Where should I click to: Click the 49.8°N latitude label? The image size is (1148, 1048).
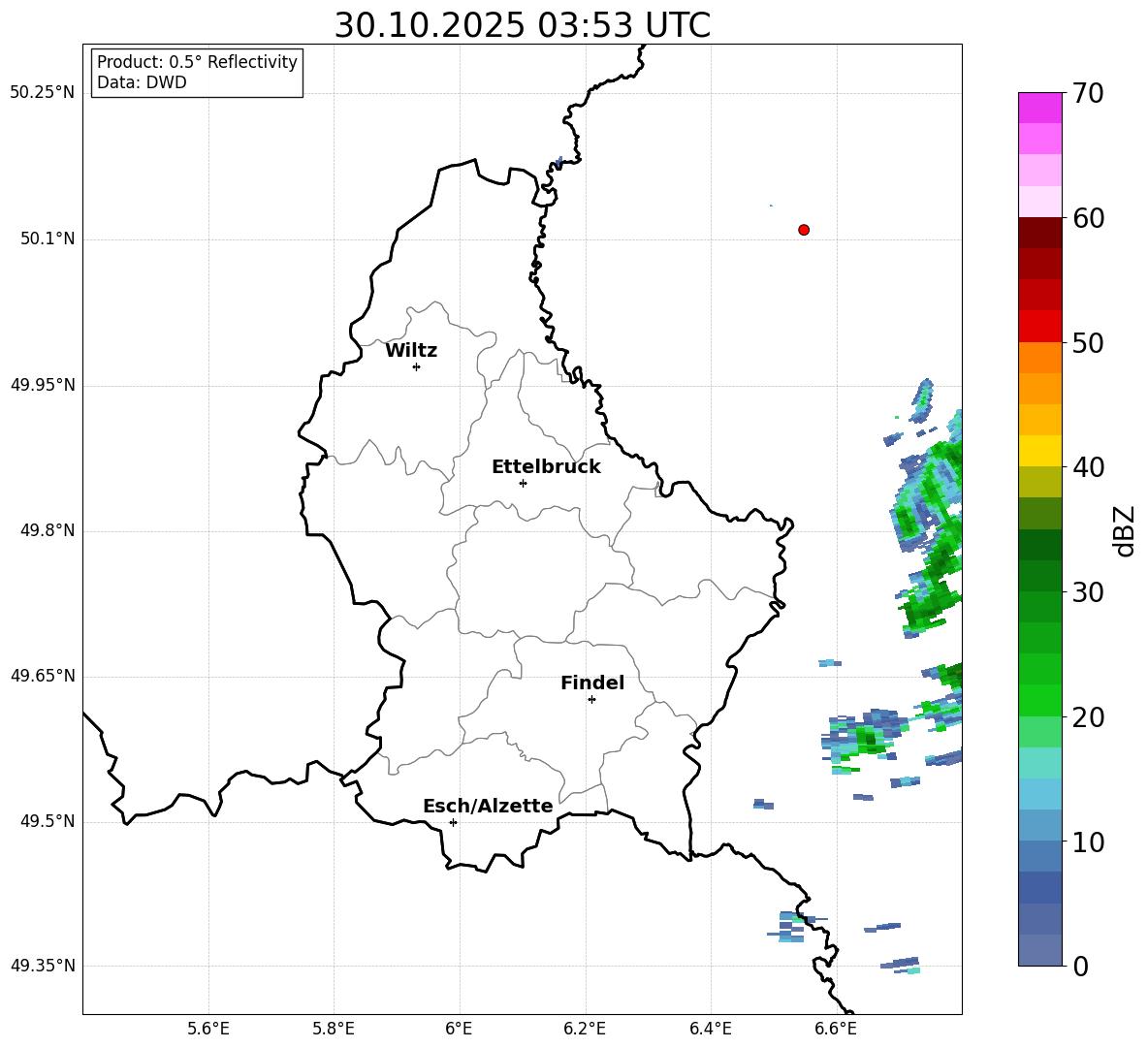(48, 530)
